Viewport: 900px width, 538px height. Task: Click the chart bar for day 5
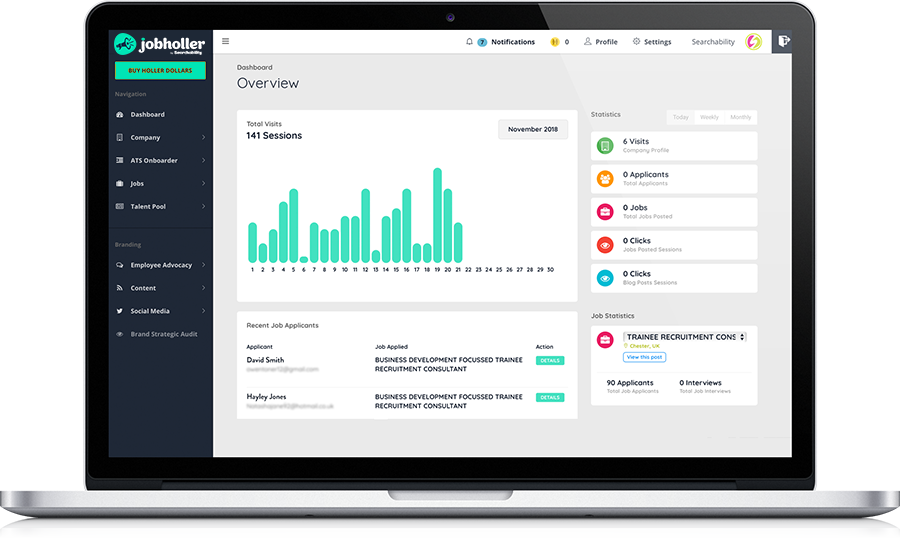click(293, 226)
